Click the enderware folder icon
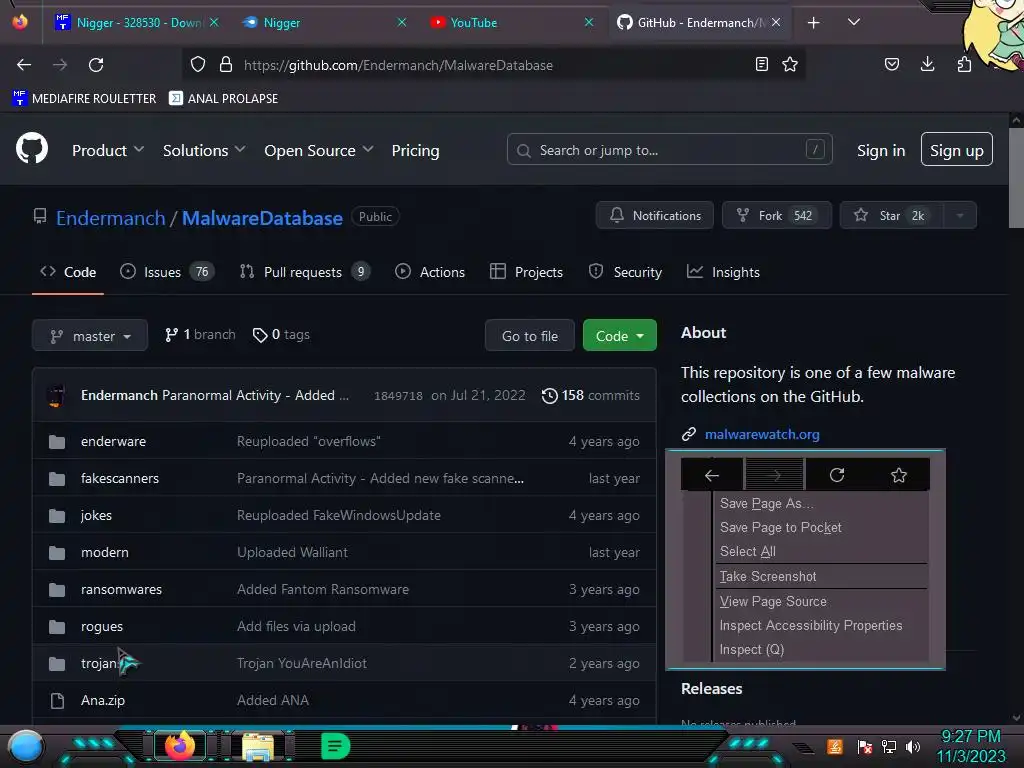1024x768 pixels. point(57,442)
